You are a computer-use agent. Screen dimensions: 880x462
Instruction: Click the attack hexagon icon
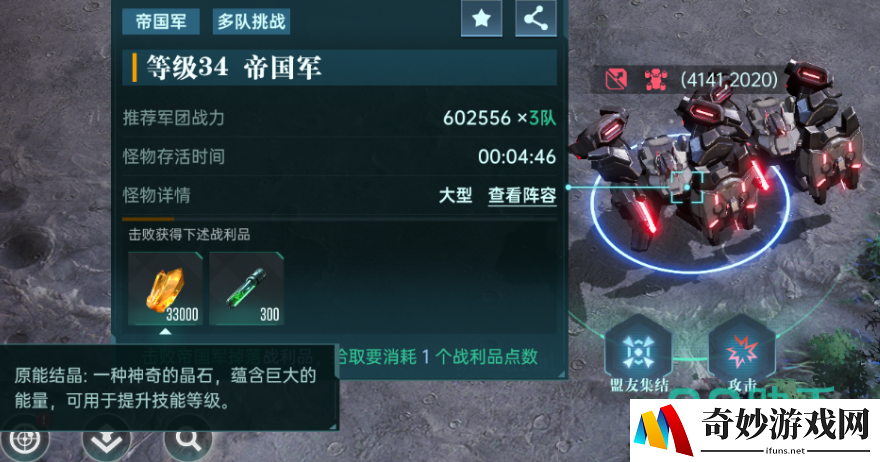[x=742, y=352]
